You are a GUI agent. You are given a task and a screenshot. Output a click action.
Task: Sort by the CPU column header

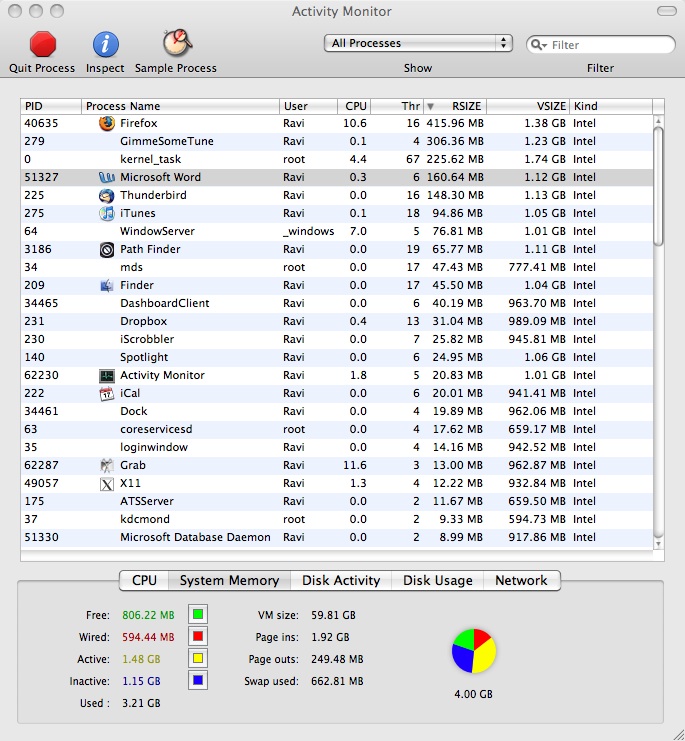pos(354,106)
